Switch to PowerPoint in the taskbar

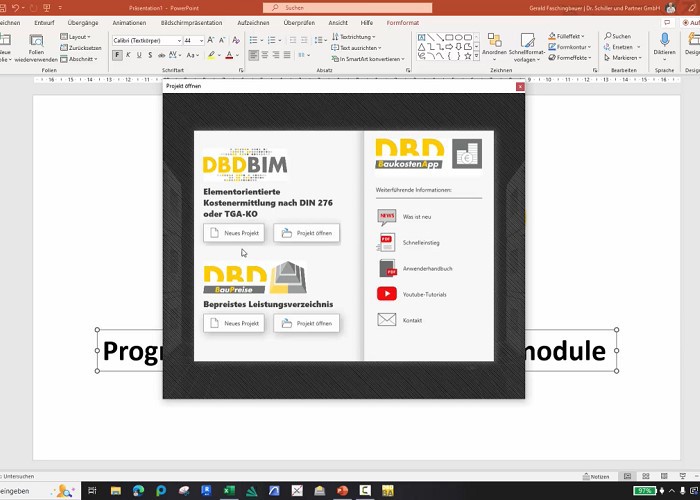pyautogui.click(x=342, y=491)
